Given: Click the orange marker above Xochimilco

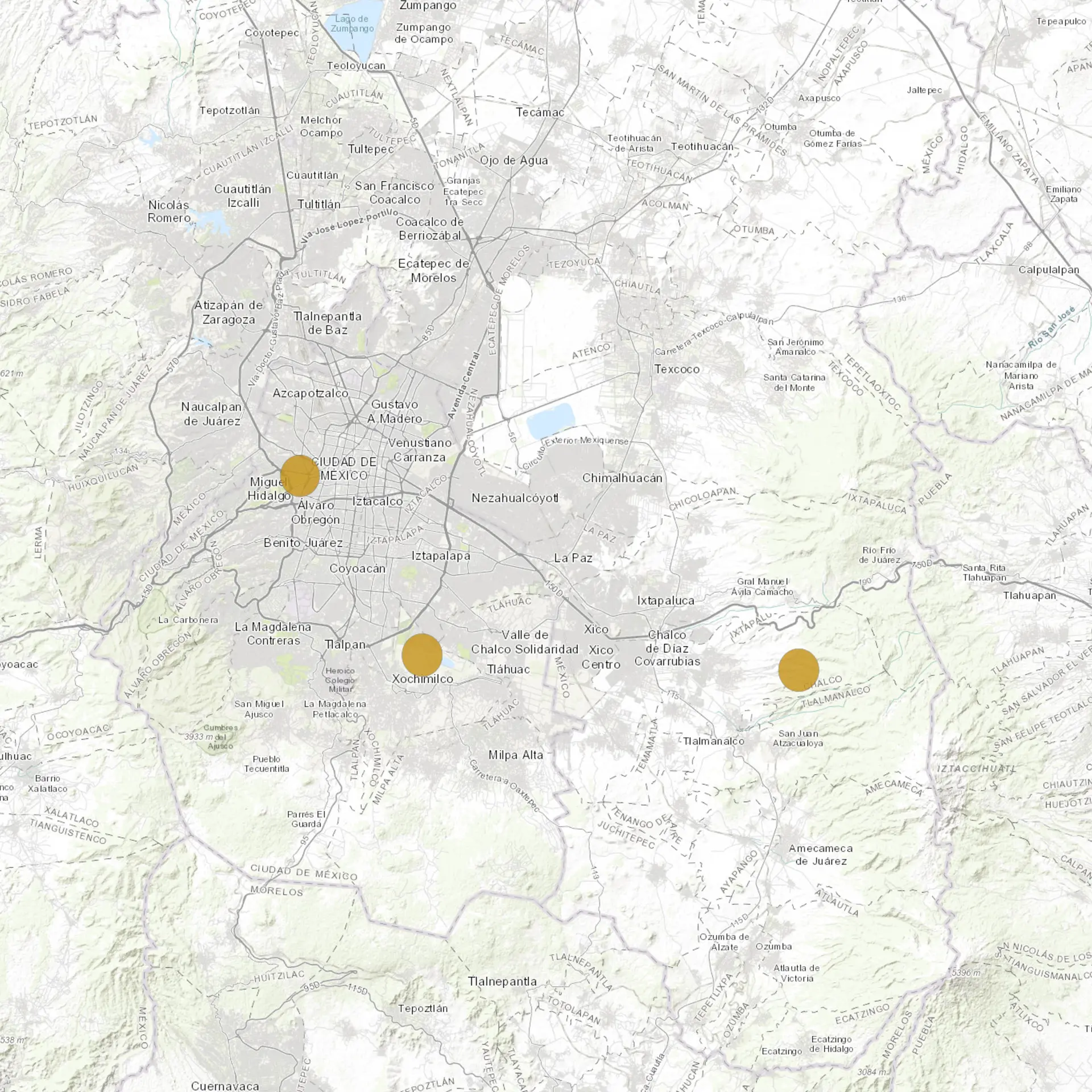Looking at the screenshot, I should pos(422,655).
